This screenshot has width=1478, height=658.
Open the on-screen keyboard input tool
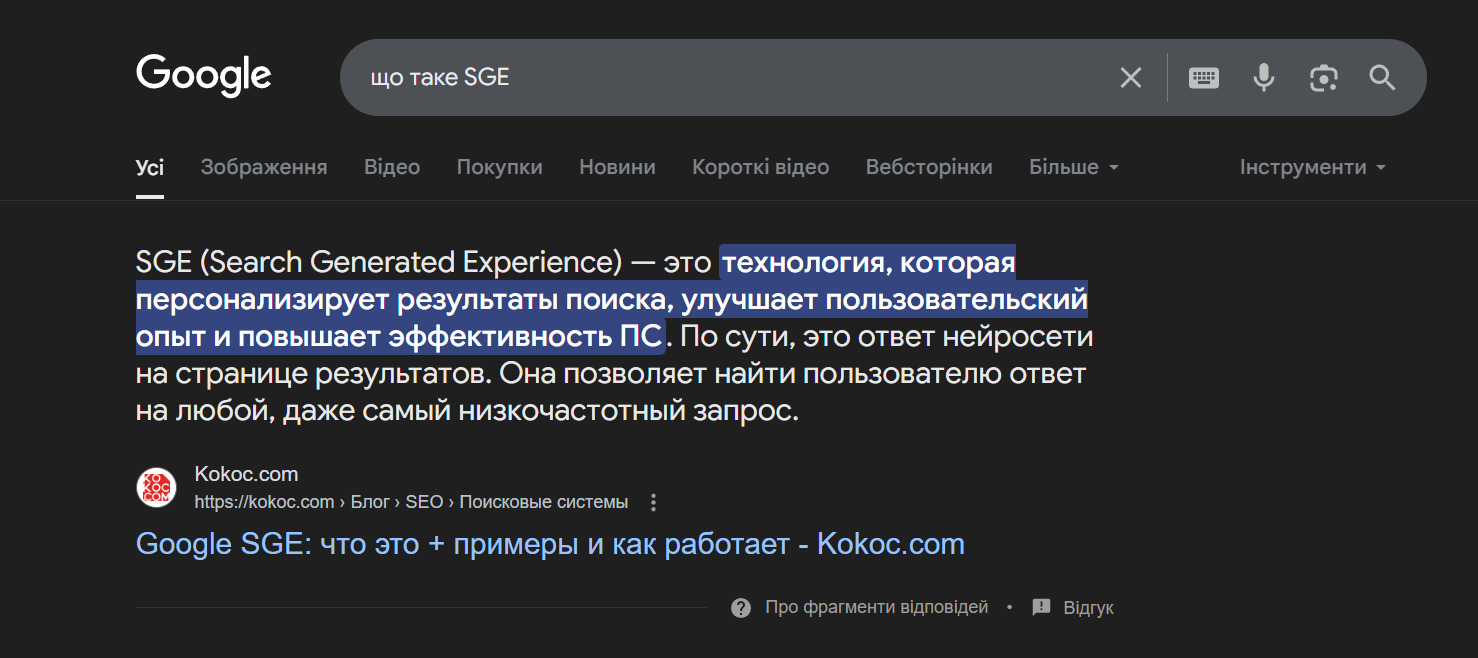click(x=1204, y=78)
